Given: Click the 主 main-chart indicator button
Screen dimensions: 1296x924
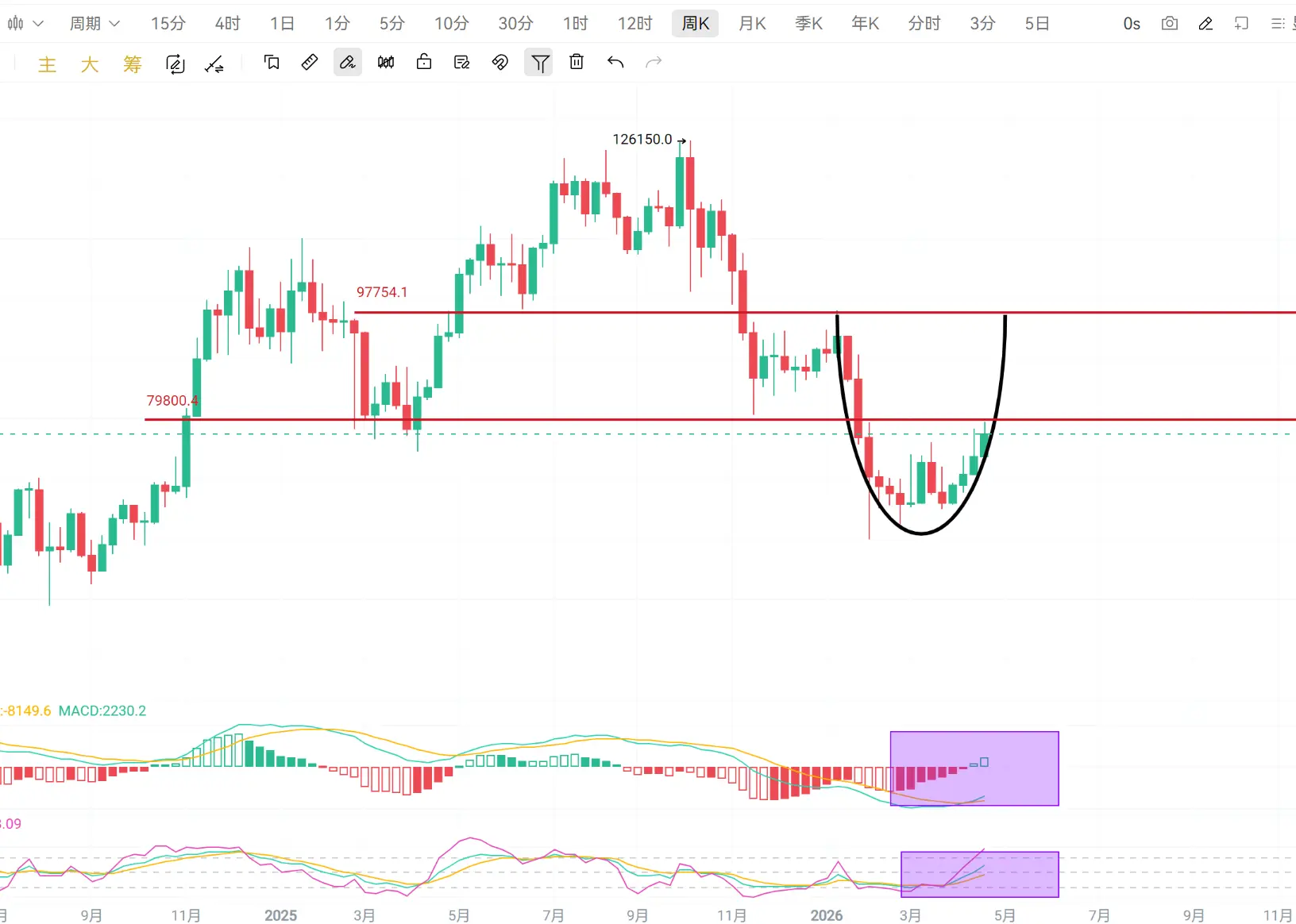Looking at the screenshot, I should point(48,64).
